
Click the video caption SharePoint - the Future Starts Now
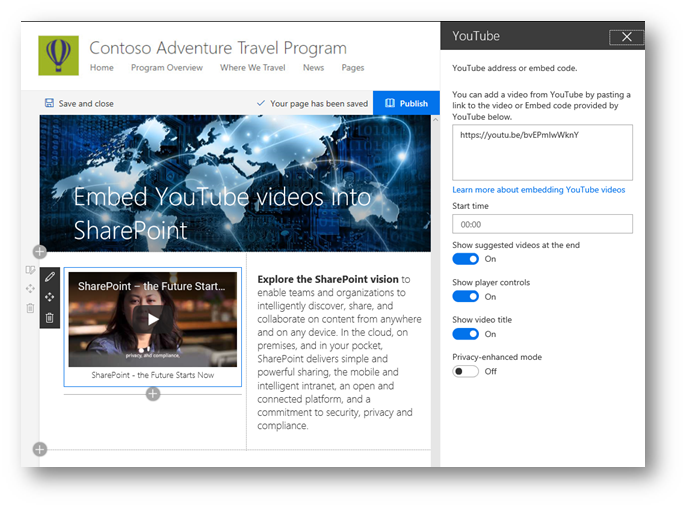152,375
